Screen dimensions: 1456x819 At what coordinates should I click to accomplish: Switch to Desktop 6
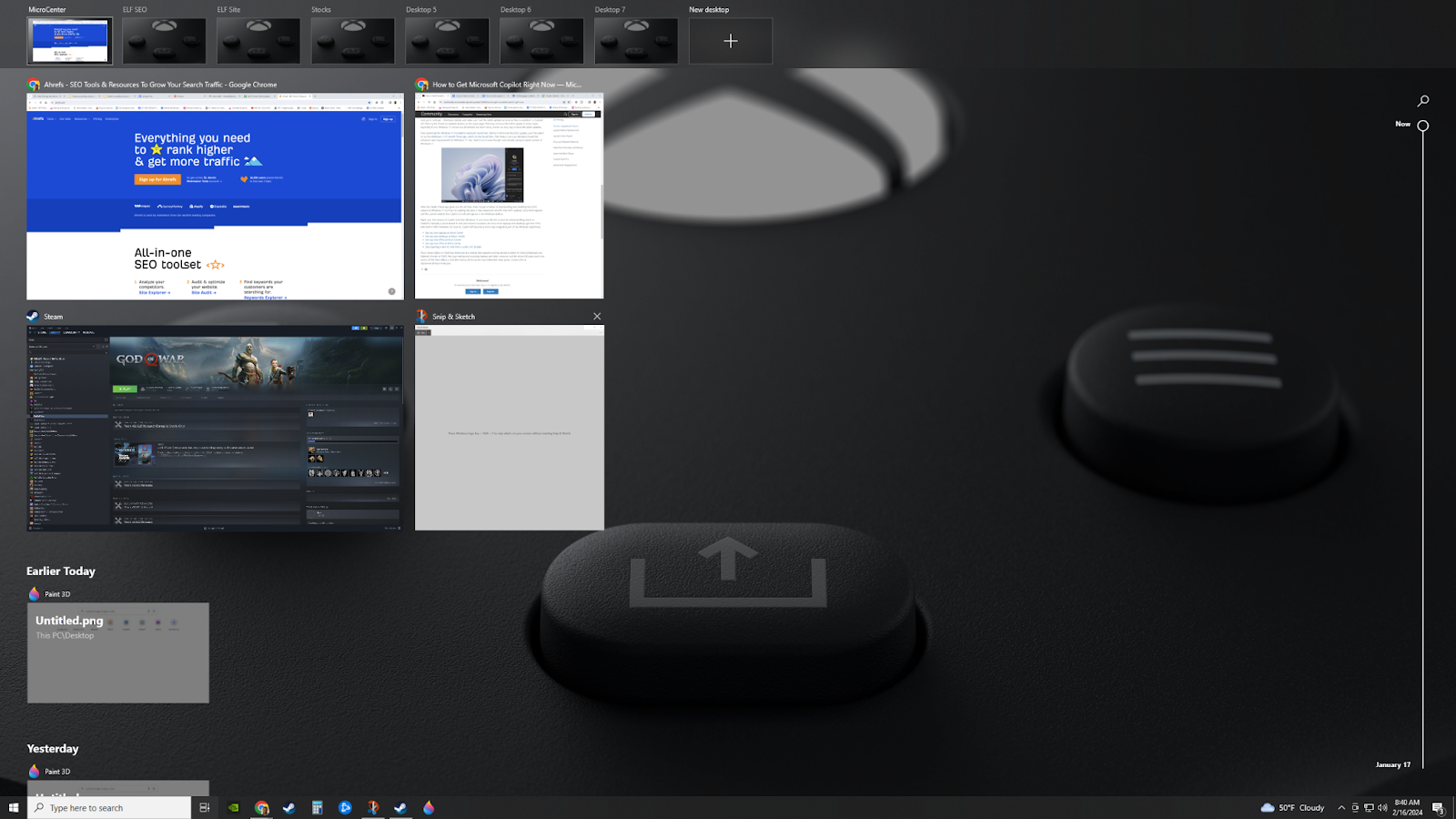[541, 41]
